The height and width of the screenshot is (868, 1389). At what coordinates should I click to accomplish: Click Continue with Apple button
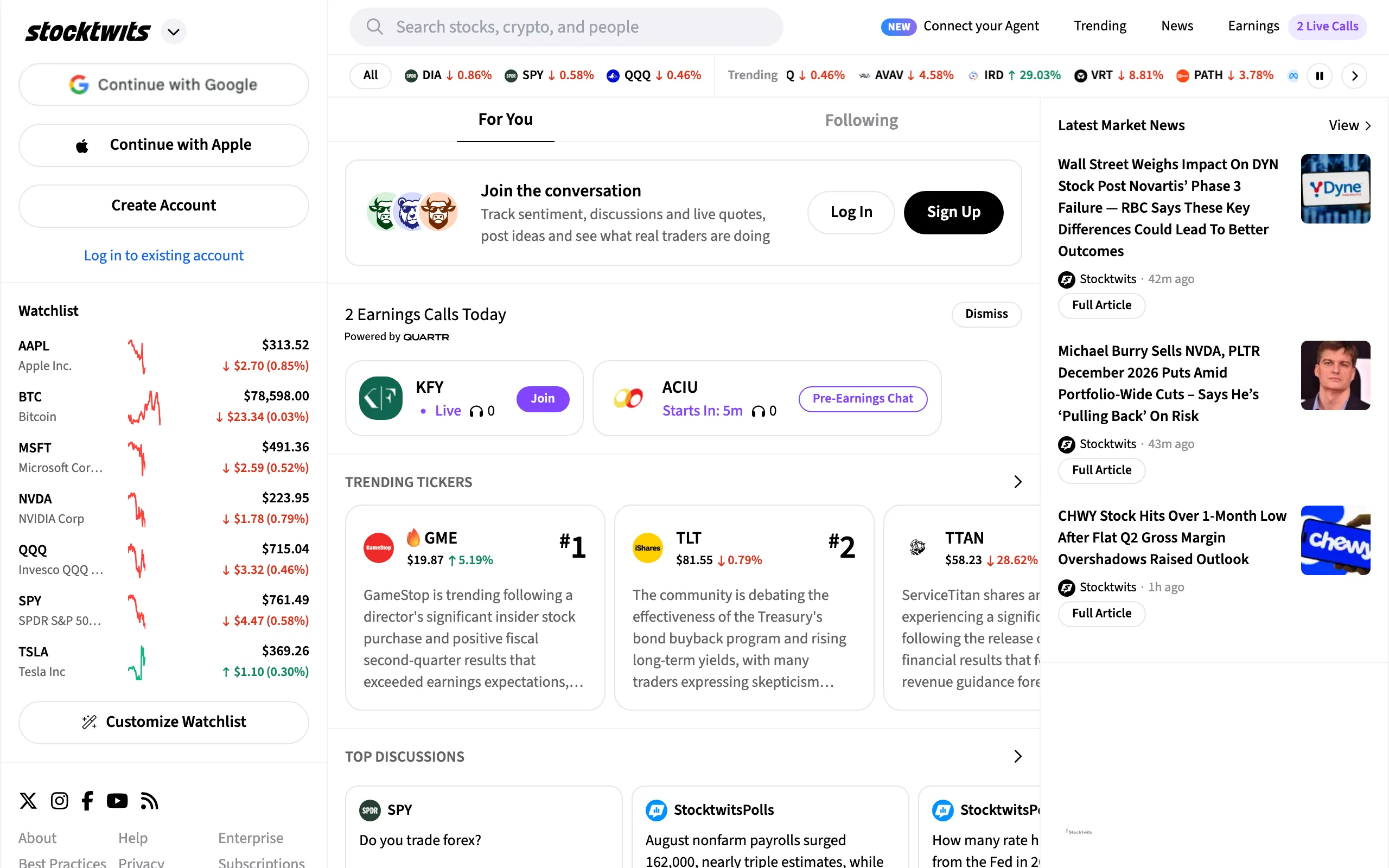coord(163,145)
